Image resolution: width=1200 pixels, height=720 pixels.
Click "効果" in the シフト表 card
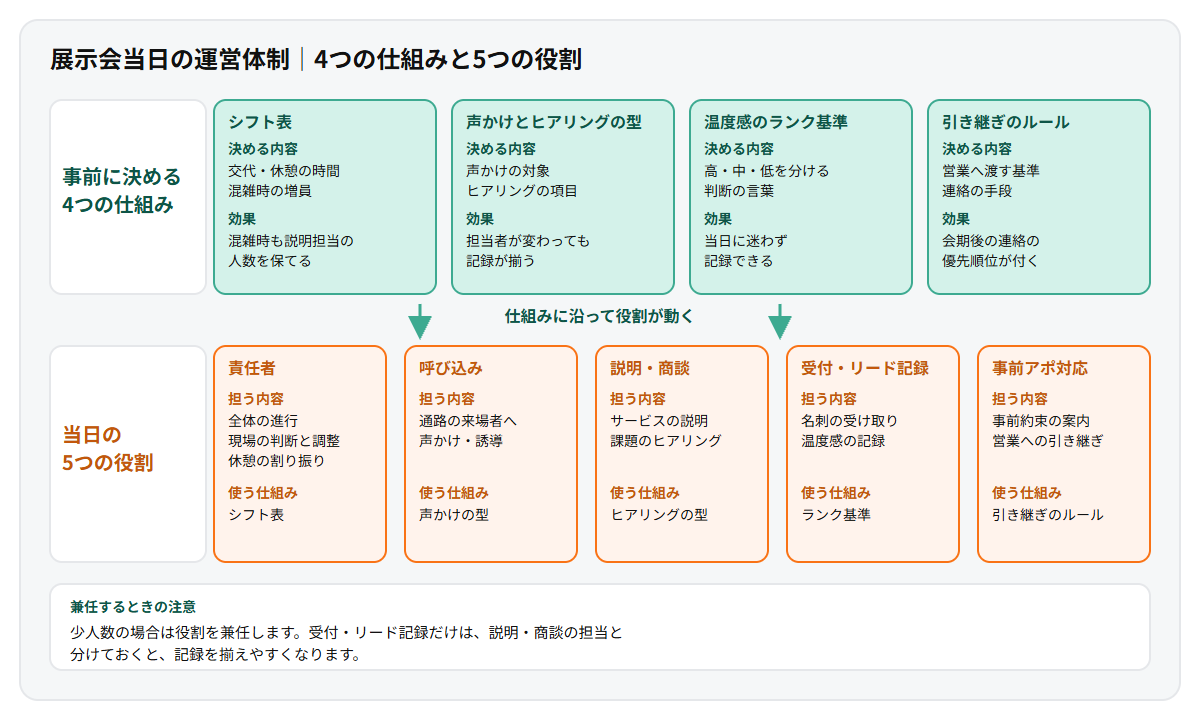(242, 219)
